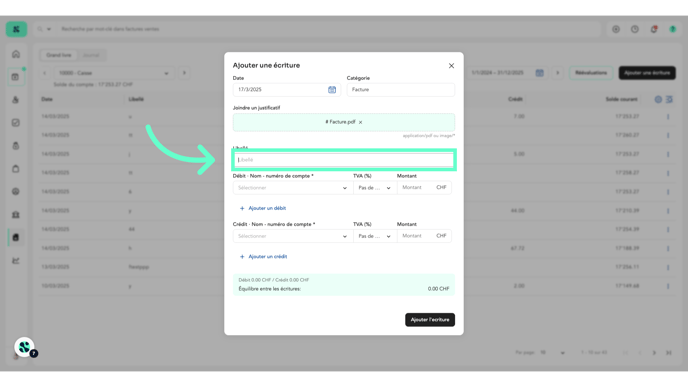Remove attached Facture.pdf file
The width and height of the screenshot is (688, 387).
[x=360, y=122]
